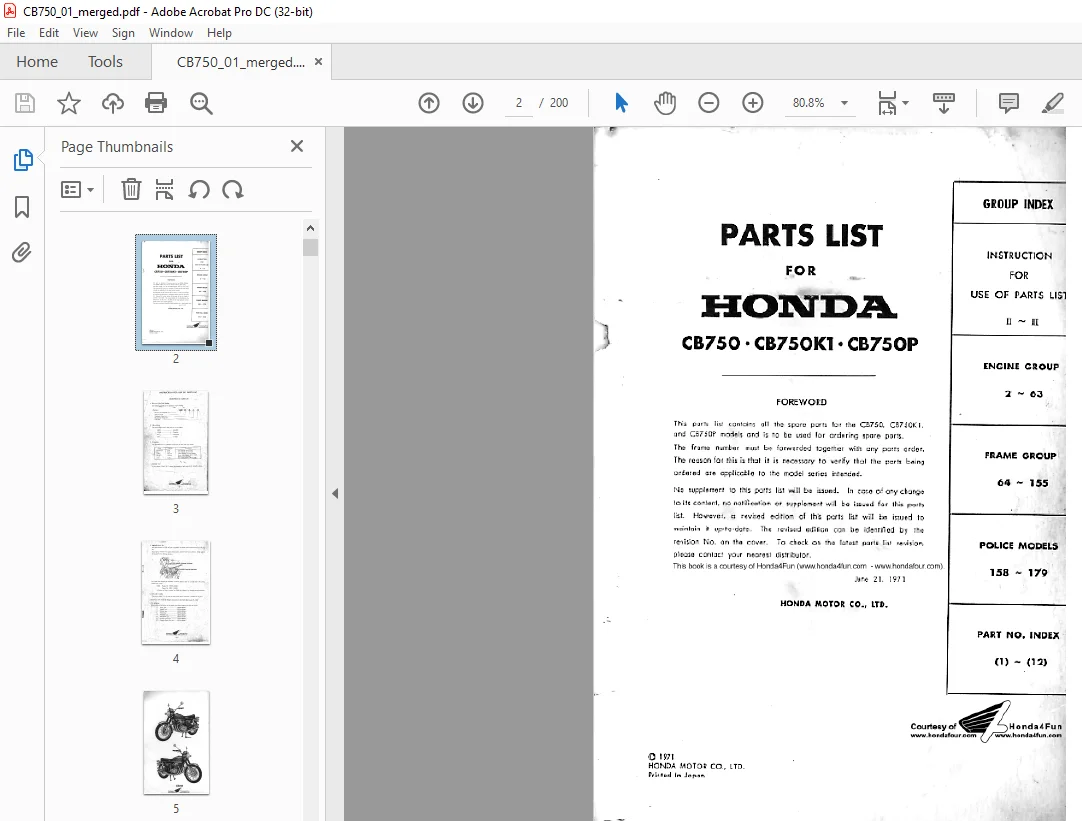Select page 3 thumbnail
1082x821 pixels.
[x=176, y=442]
